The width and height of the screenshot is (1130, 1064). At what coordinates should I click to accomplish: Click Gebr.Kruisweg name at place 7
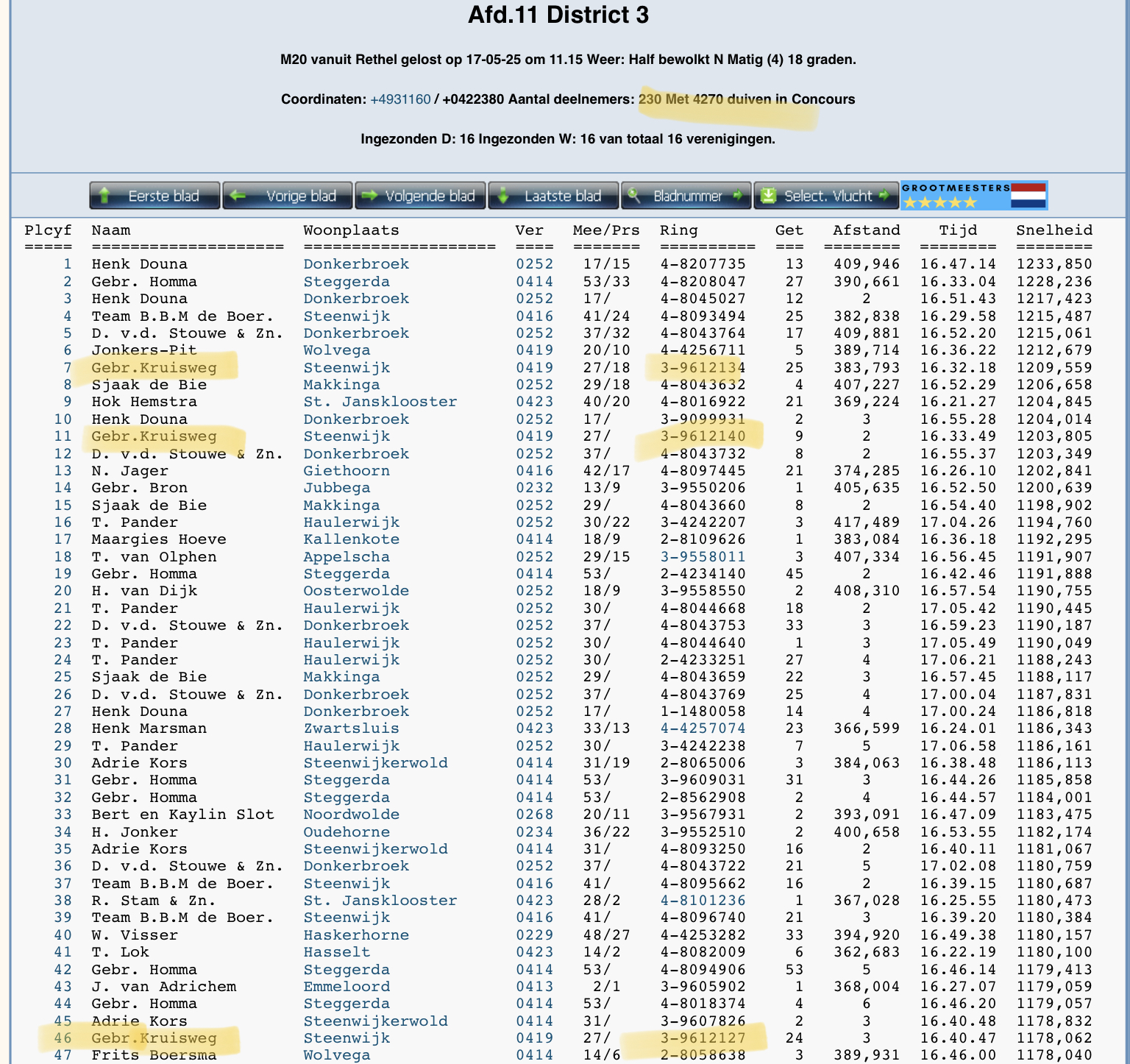pos(154,368)
